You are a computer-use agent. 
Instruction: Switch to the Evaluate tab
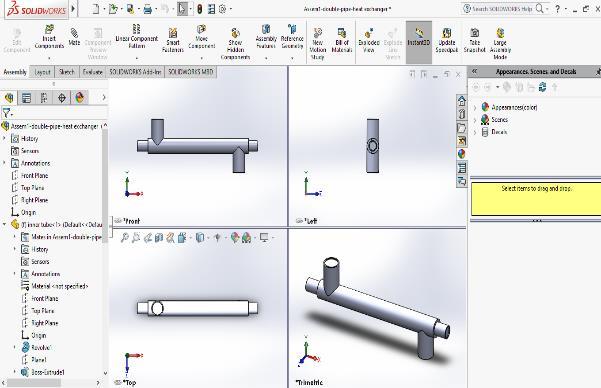(92, 72)
